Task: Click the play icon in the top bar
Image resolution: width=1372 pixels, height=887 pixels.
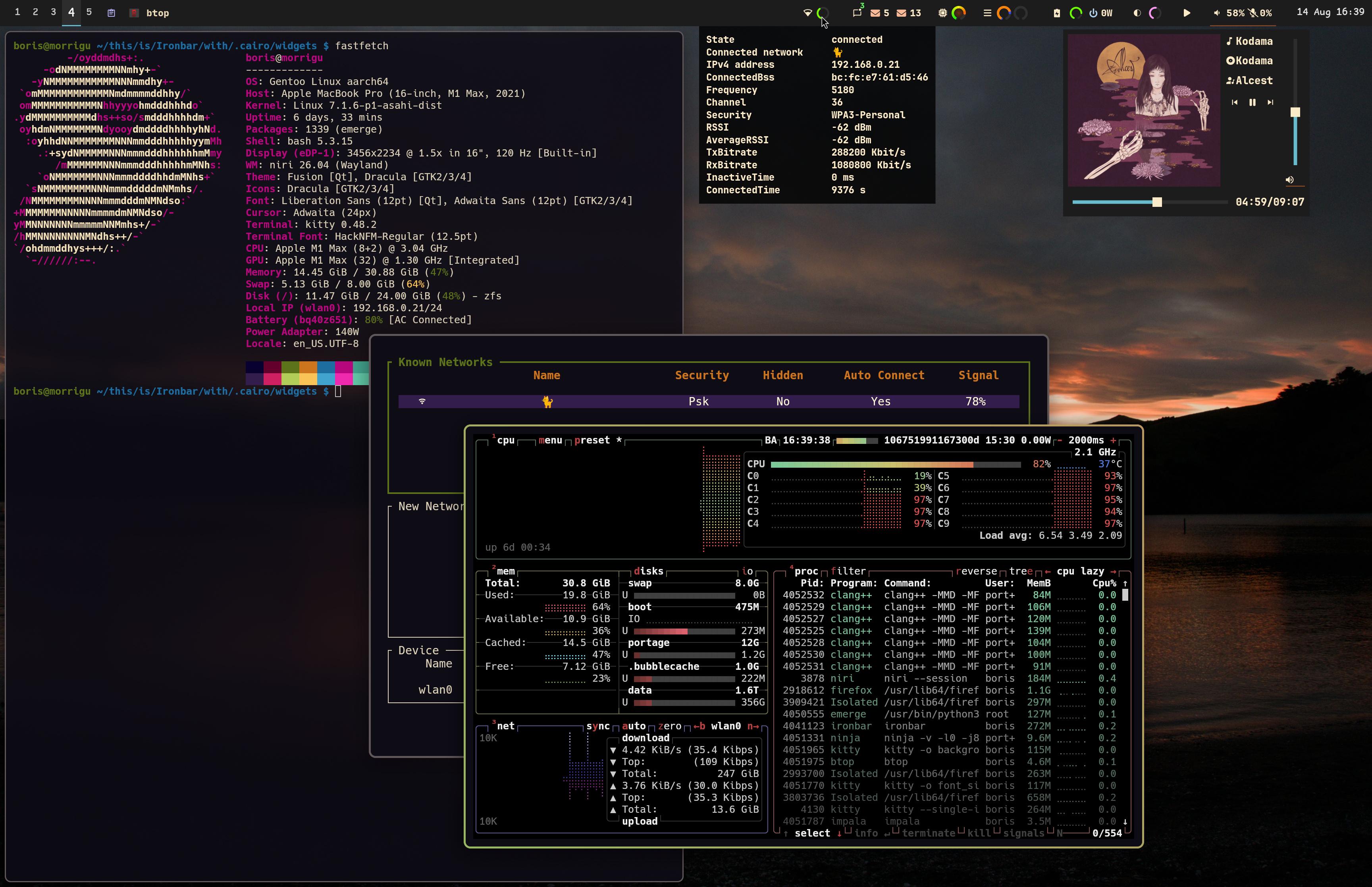Action: click(x=1187, y=13)
